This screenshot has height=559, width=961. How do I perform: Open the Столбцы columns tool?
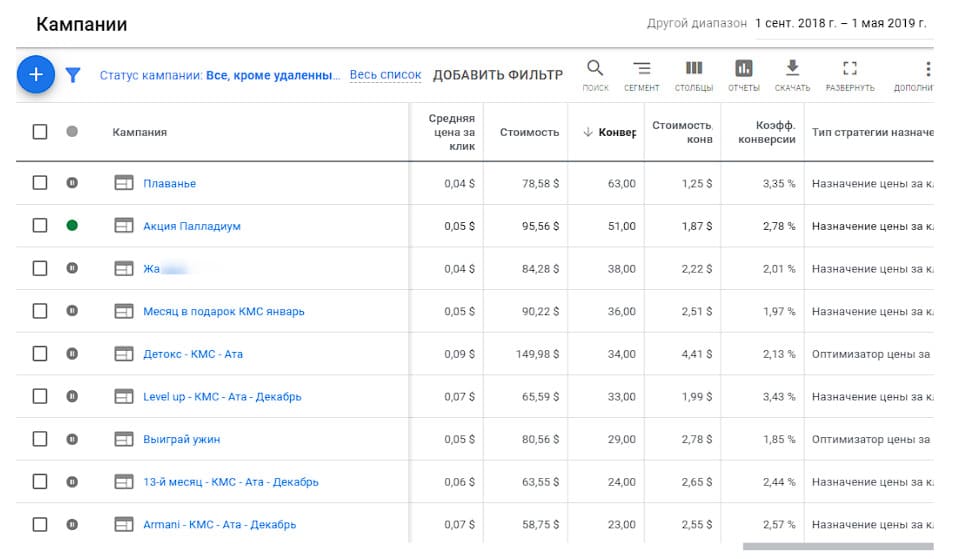(694, 75)
